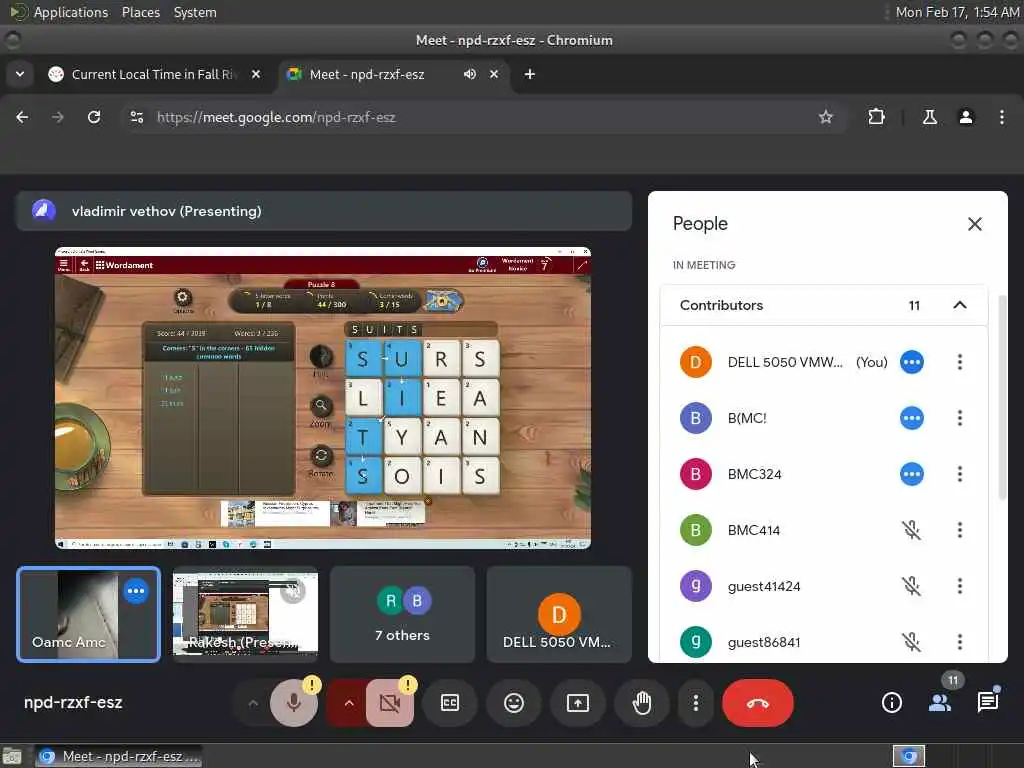Open more actions for guest41424
This screenshot has height=768, width=1024.
(x=959, y=586)
